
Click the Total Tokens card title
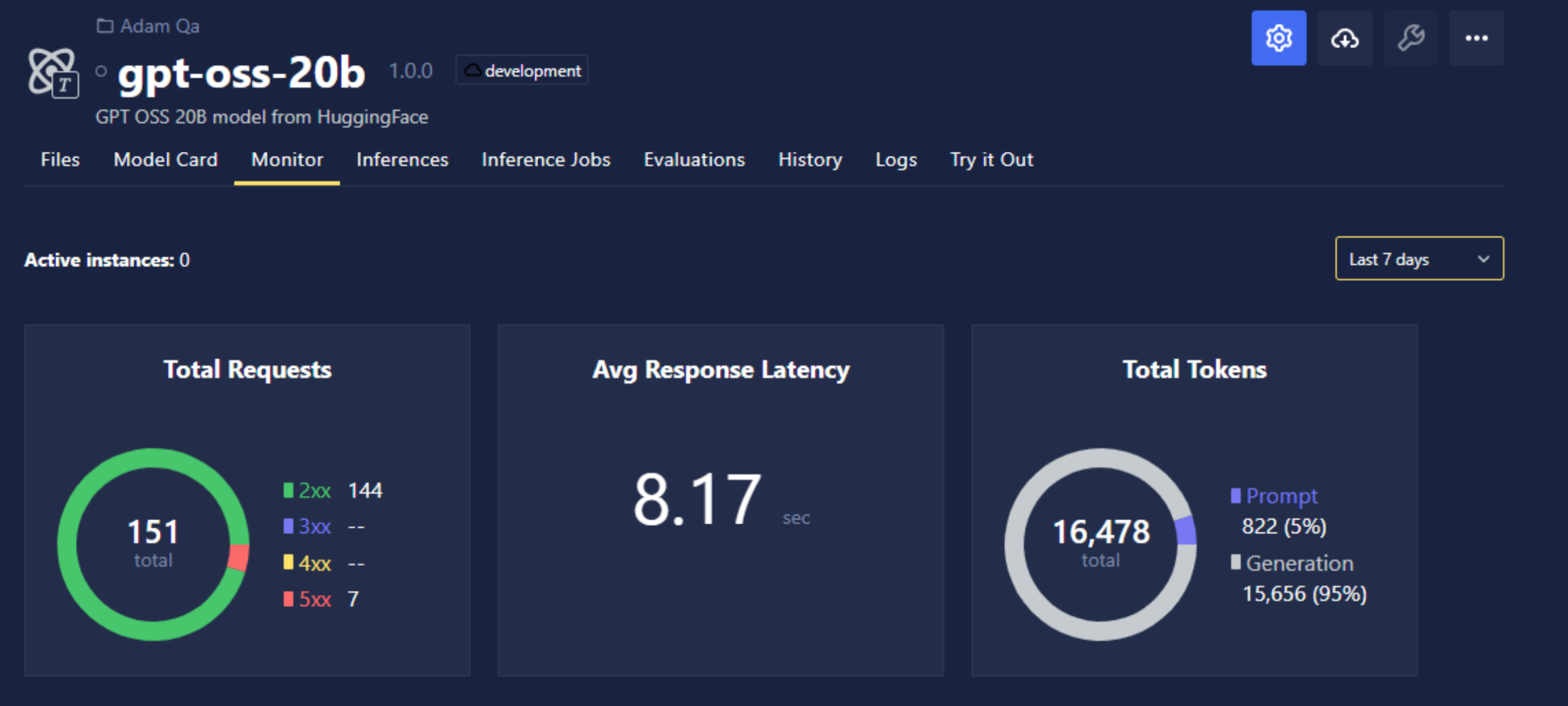(x=1194, y=369)
